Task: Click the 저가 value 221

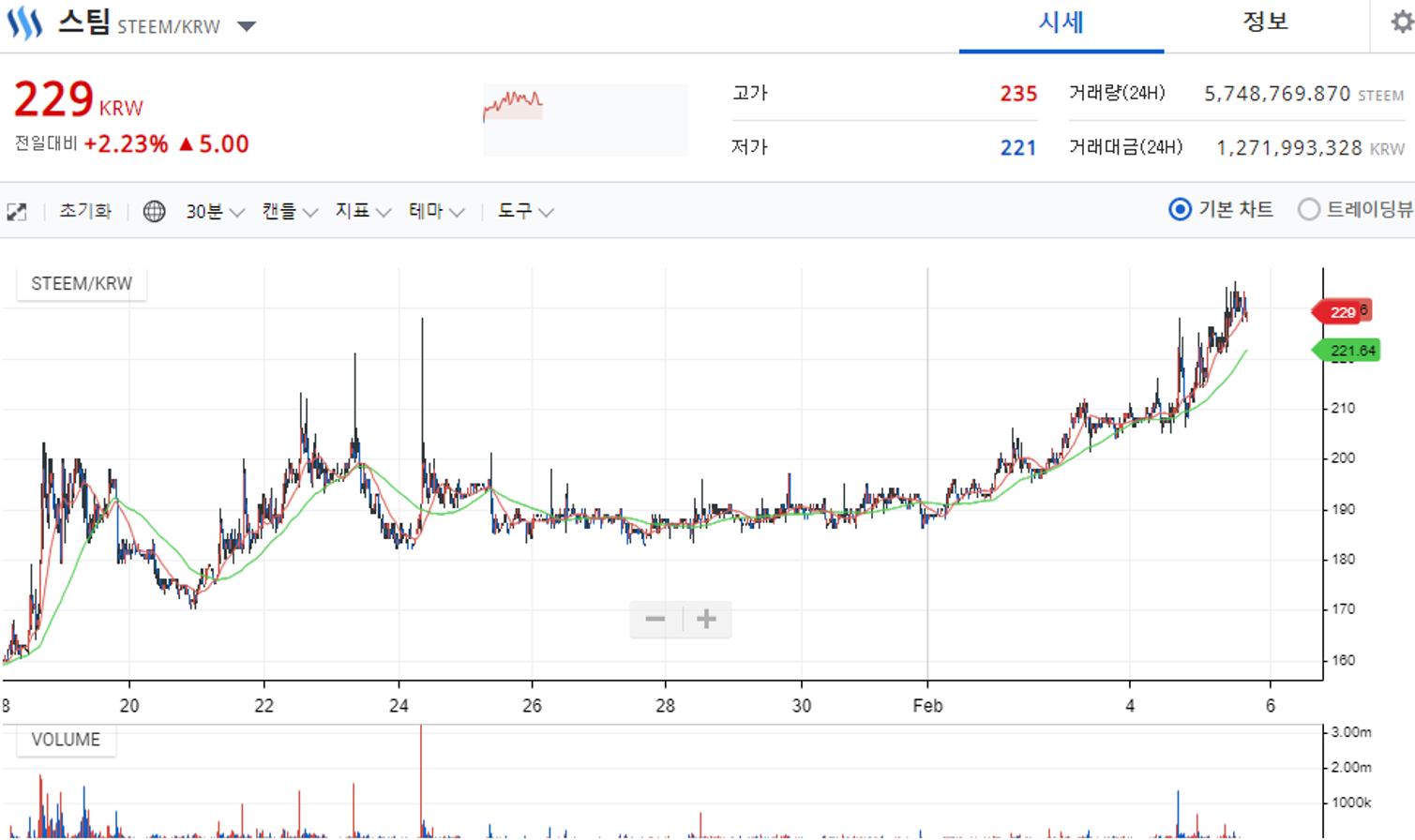Action: pyautogui.click(x=1018, y=148)
